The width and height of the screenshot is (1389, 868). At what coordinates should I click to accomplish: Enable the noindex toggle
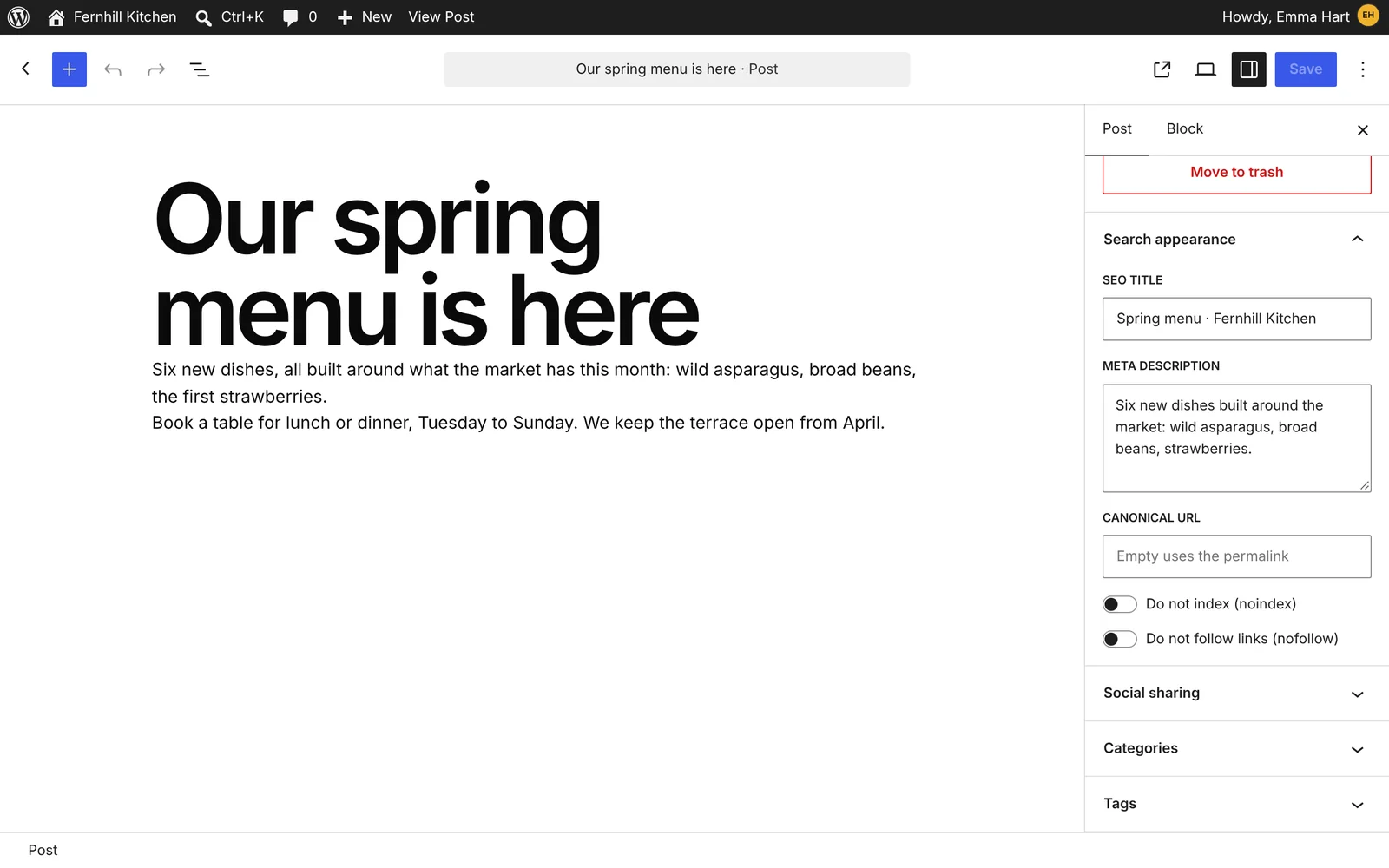tap(1120, 604)
